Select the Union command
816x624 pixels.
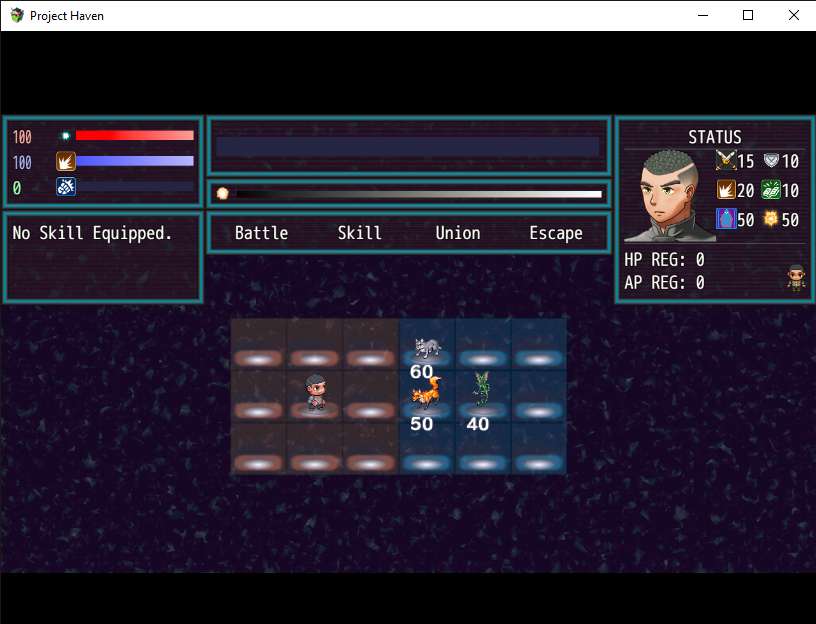tap(457, 232)
